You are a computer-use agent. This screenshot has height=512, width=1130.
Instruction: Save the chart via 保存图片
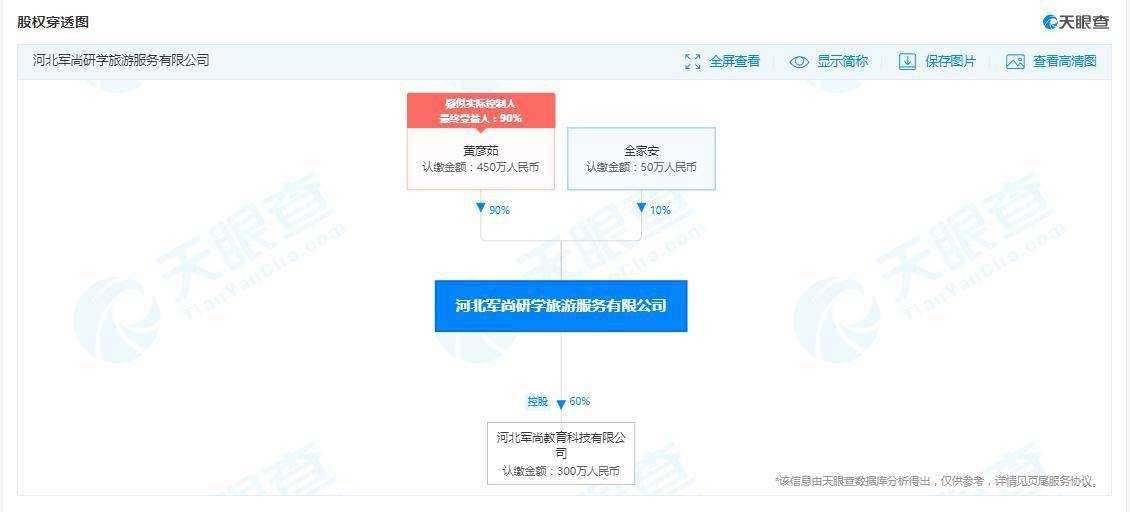point(950,62)
